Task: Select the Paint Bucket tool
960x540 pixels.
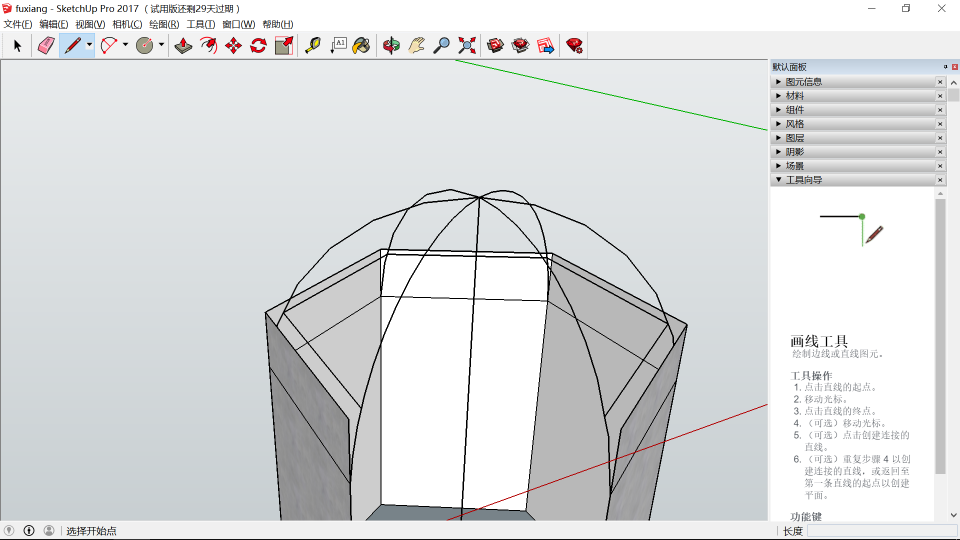Action: click(x=362, y=45)
